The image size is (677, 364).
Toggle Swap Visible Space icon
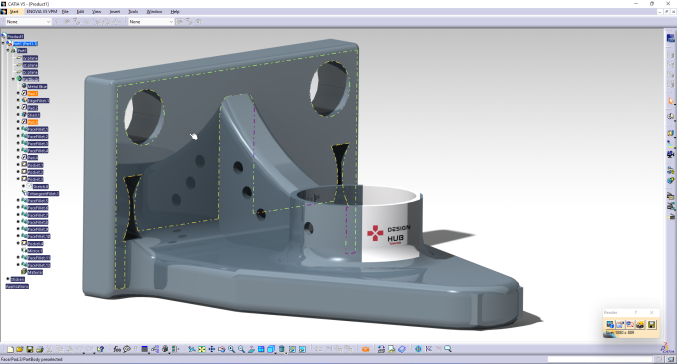[302, 349]
